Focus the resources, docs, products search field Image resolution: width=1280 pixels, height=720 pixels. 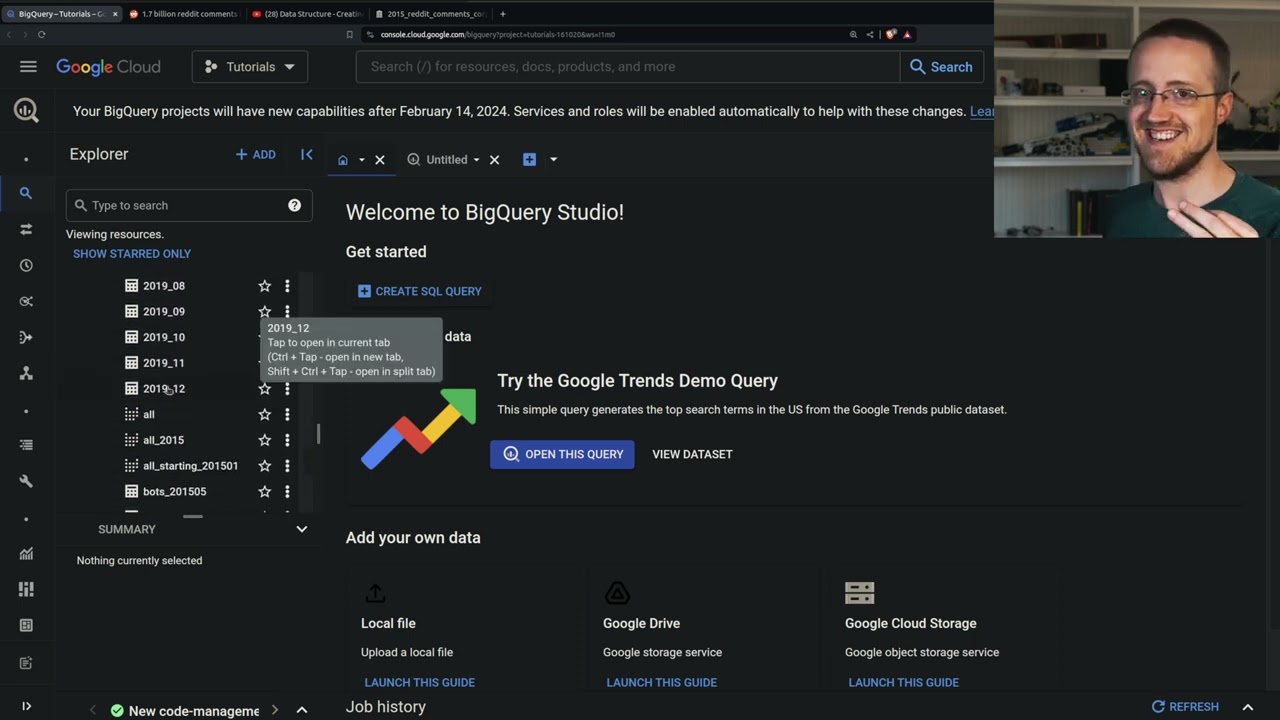628,67
